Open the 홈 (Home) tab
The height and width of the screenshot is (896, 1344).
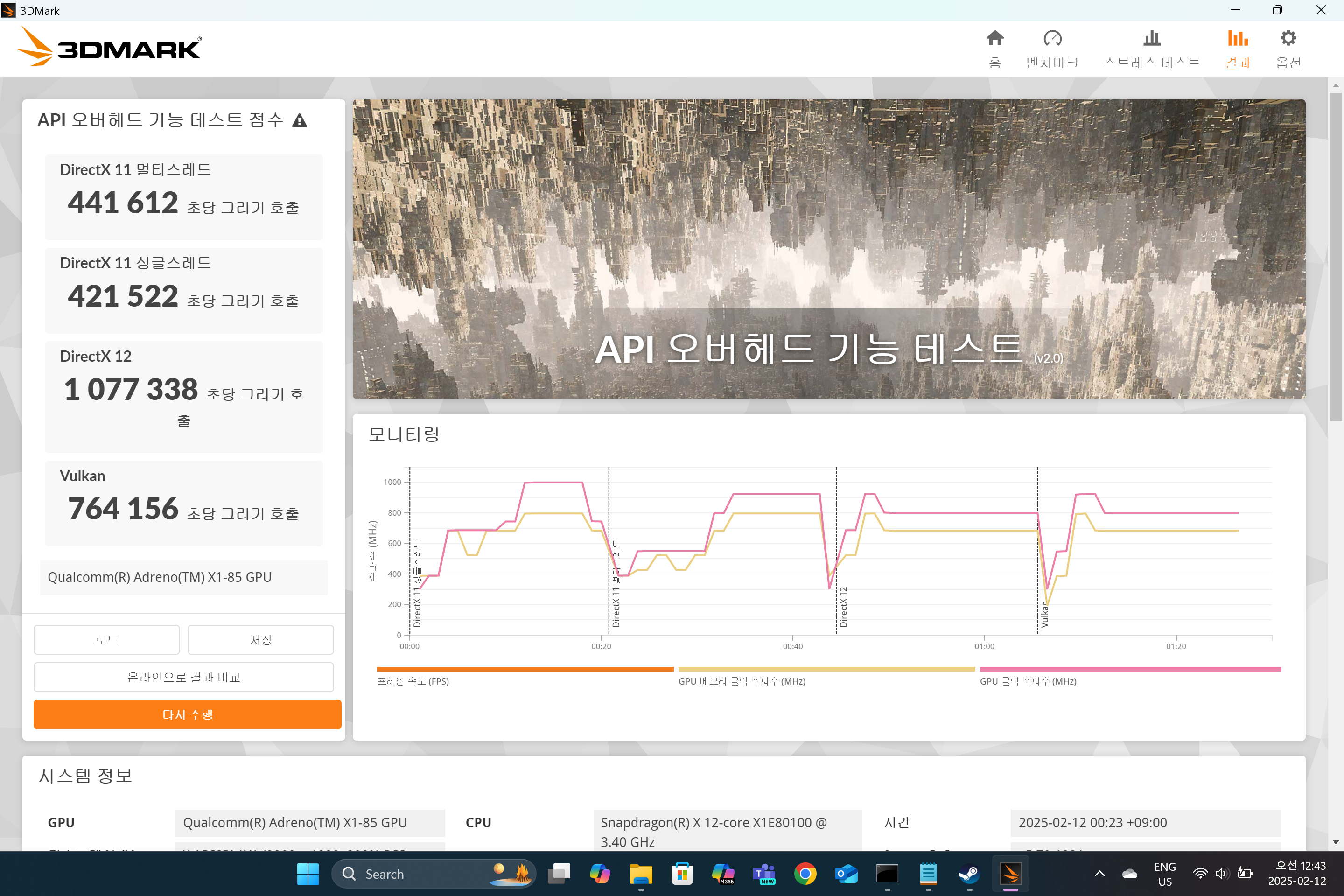point(995,49)
